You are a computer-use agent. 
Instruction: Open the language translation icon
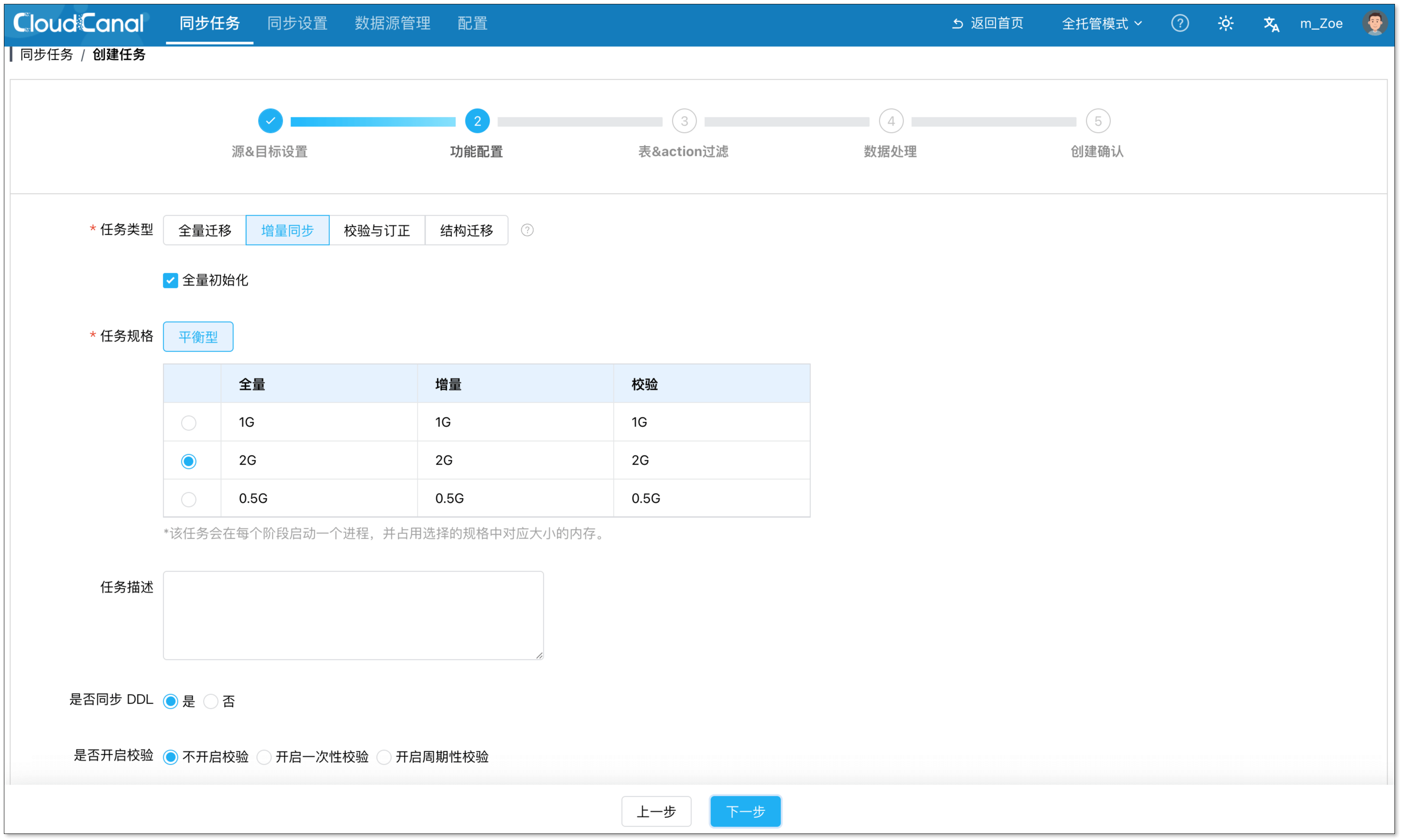click(1271, 24)
